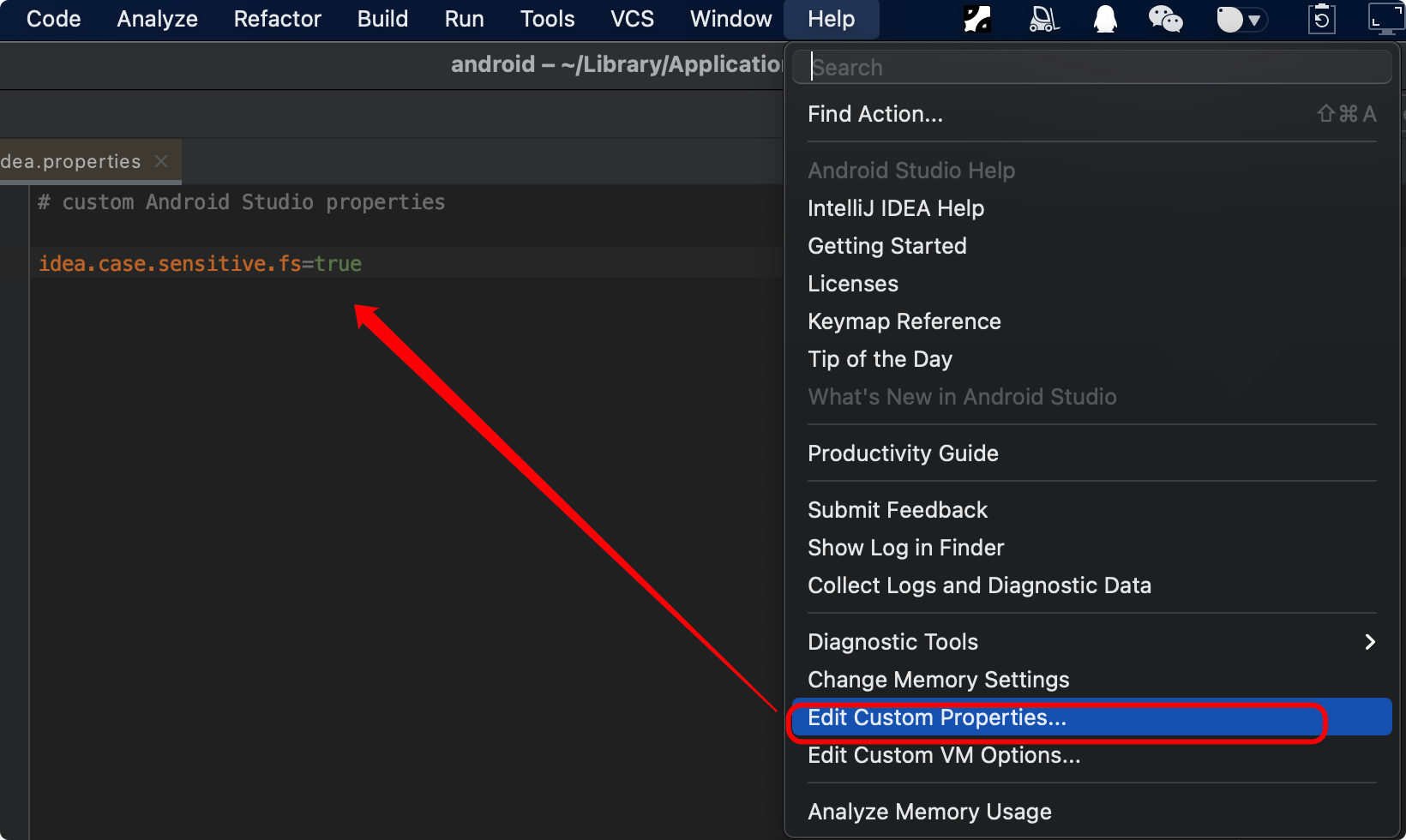Screen dimensions: 1406x840
Task: Close the open Help menu
Action: click(832, 19)
